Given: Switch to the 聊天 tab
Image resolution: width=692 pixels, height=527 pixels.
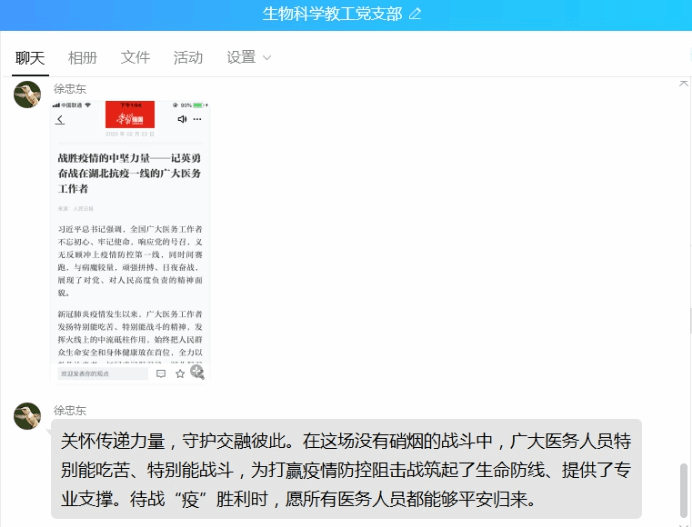Looking at the screenshot, I should pos(30,58).
